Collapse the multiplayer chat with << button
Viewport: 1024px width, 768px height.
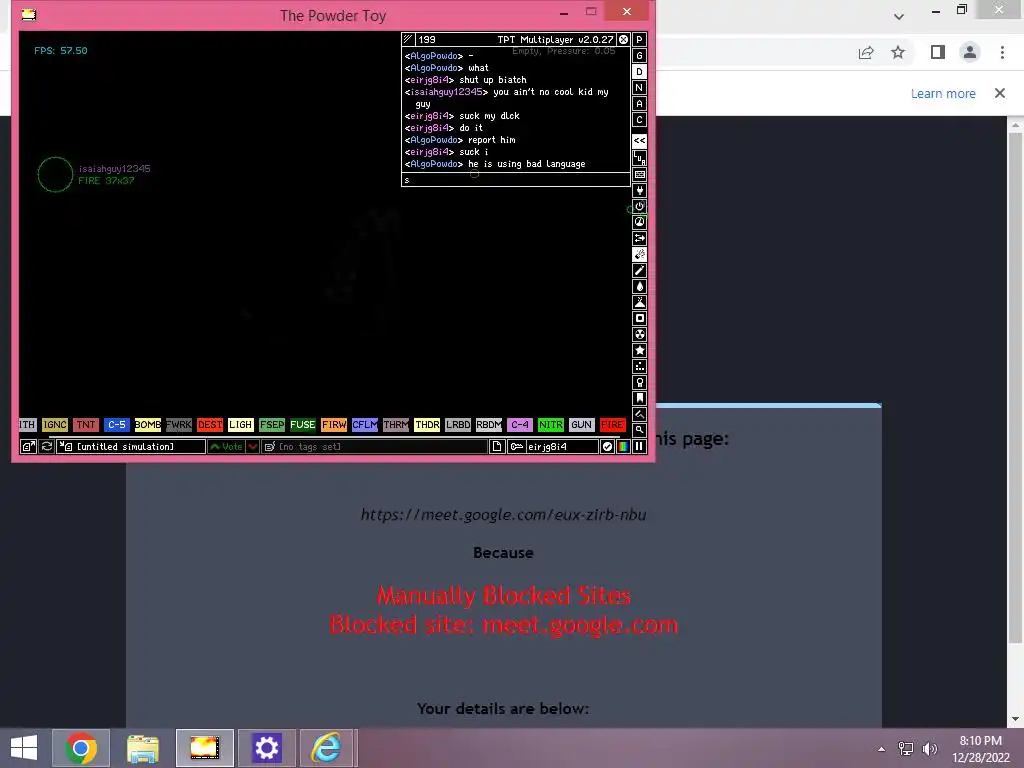[x=639, y=140]
